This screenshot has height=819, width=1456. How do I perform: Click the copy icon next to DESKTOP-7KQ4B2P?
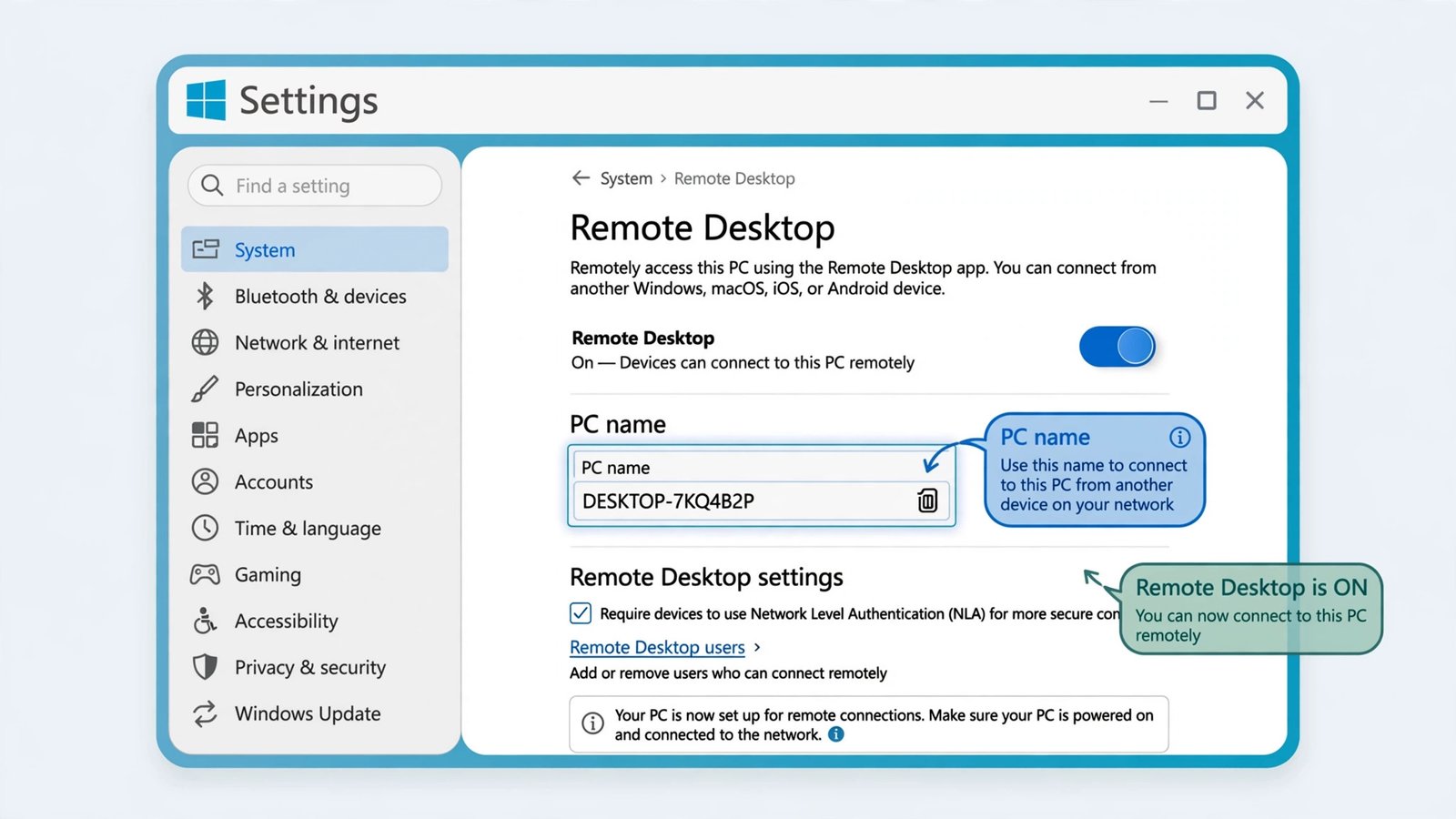pyautogui.click(x=927, y=500)
